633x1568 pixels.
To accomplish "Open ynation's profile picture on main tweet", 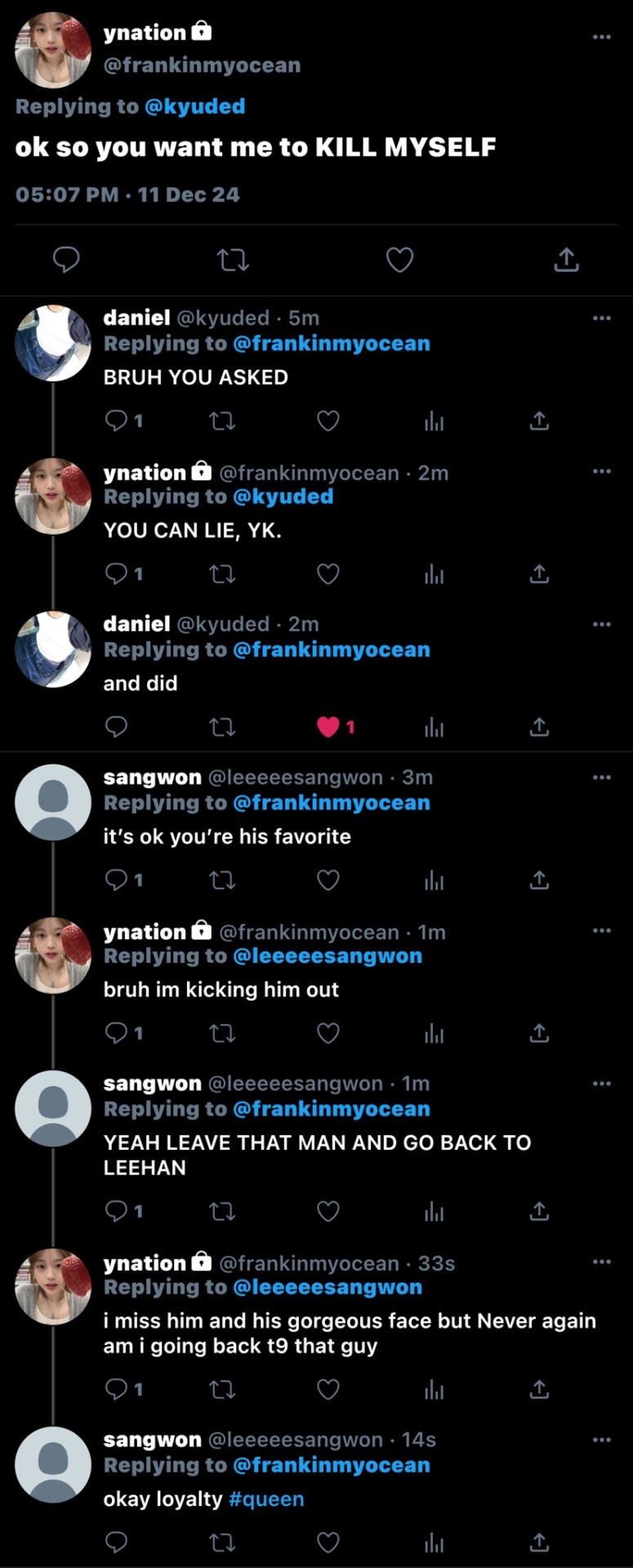I will (53, 50).
